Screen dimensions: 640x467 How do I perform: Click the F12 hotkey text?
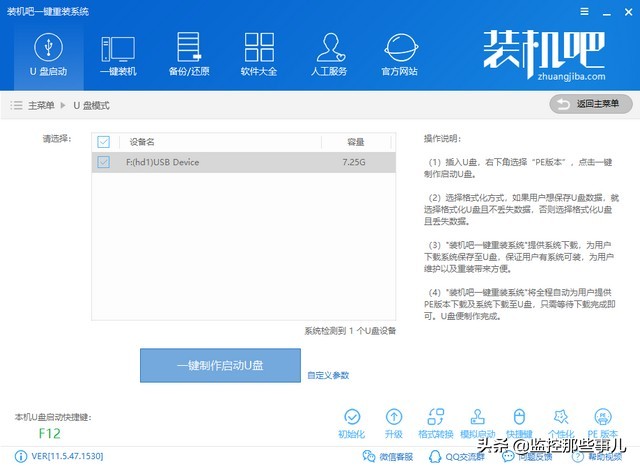(x=49, y=433)
